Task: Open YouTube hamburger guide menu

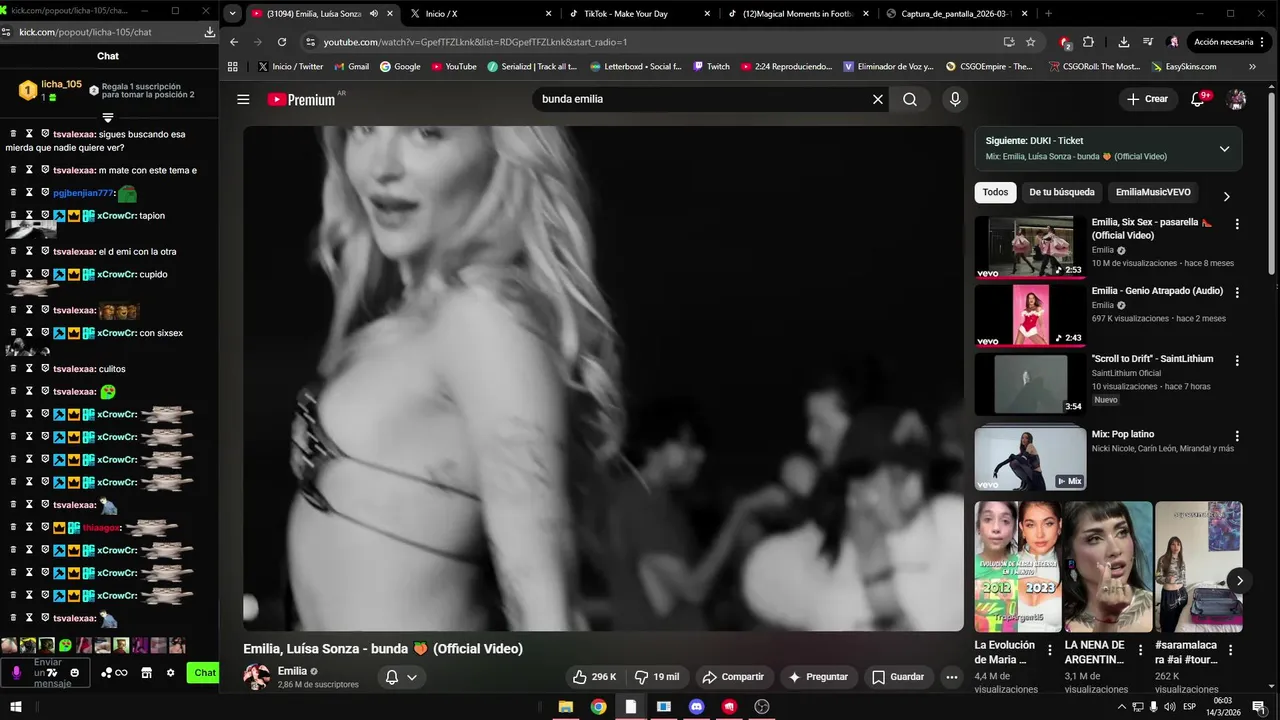Action: 243,99
